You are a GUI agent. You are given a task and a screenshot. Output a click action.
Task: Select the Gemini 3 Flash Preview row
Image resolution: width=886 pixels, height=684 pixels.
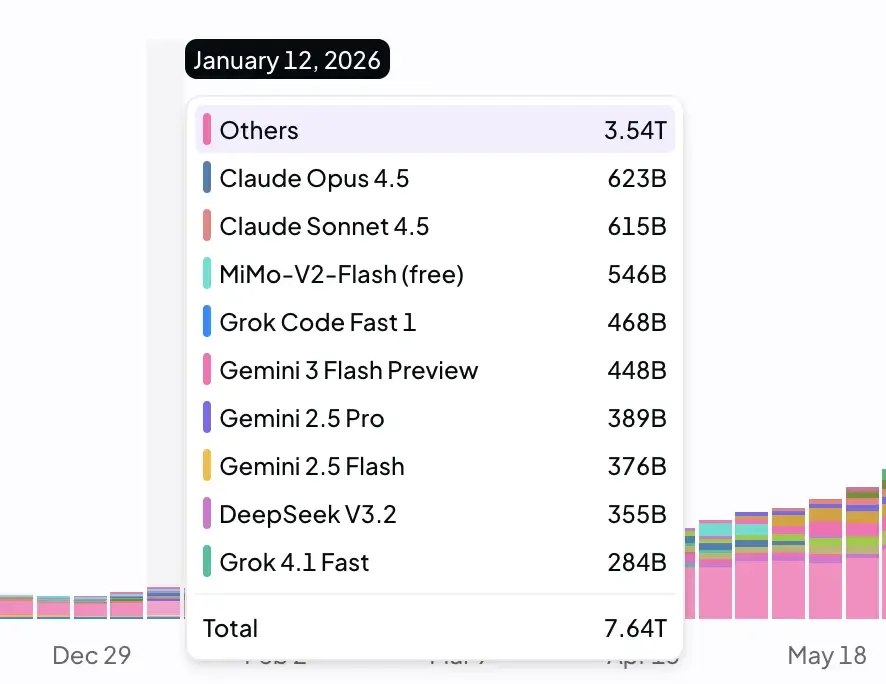coord(435,369)
